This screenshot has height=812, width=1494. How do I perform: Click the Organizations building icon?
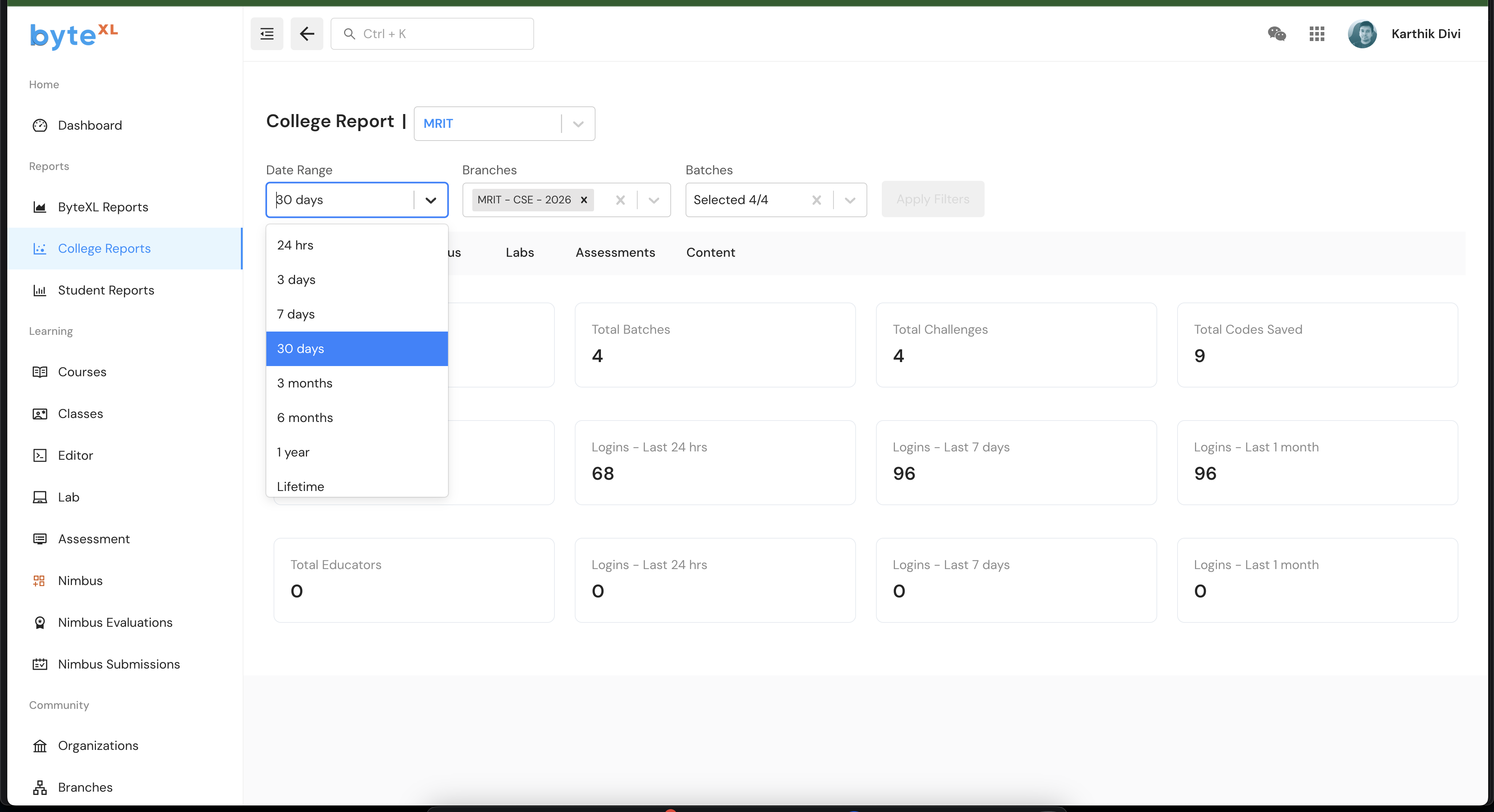[x=40, y=746]
